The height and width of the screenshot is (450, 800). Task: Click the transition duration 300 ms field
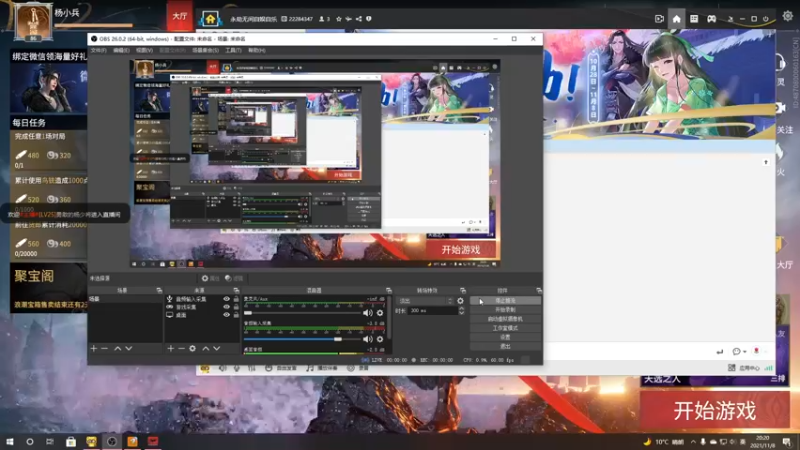coord(432,310)
